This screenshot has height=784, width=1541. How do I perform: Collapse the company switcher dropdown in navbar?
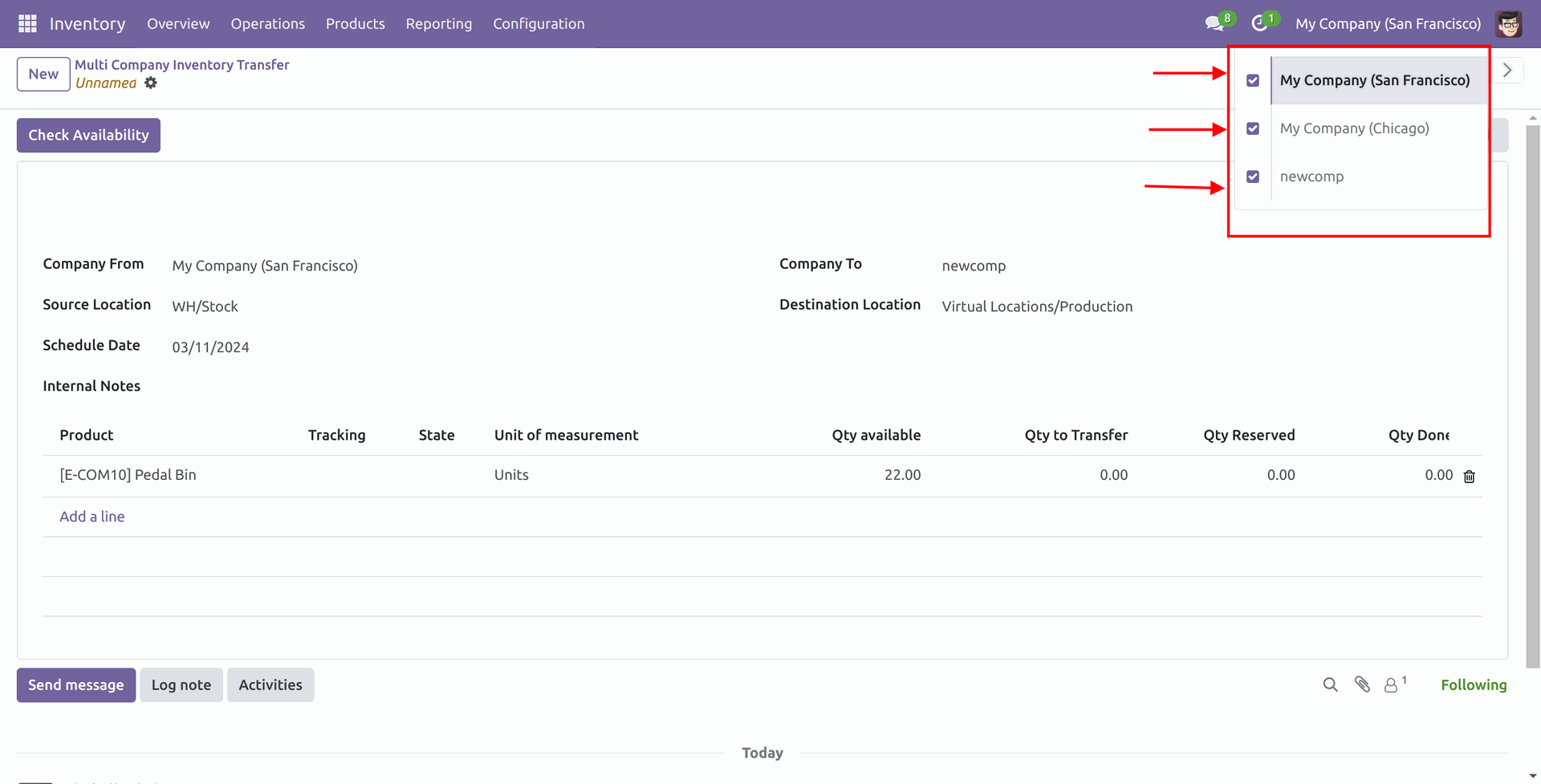[1388, 24]
